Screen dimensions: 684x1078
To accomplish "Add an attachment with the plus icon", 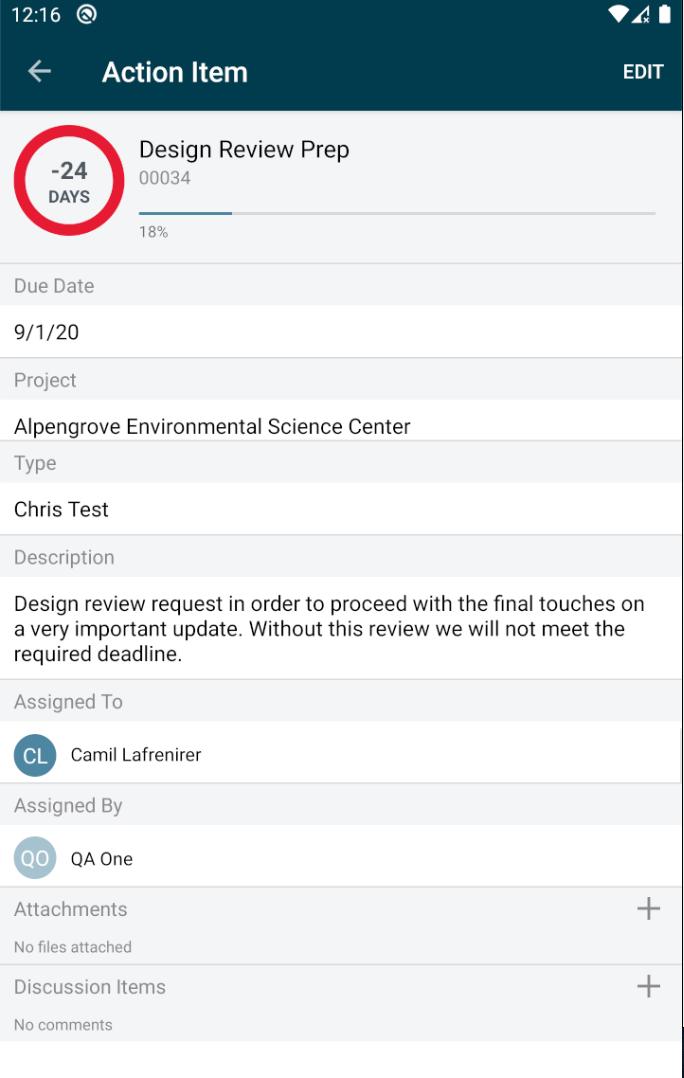I will coord(648,909).
